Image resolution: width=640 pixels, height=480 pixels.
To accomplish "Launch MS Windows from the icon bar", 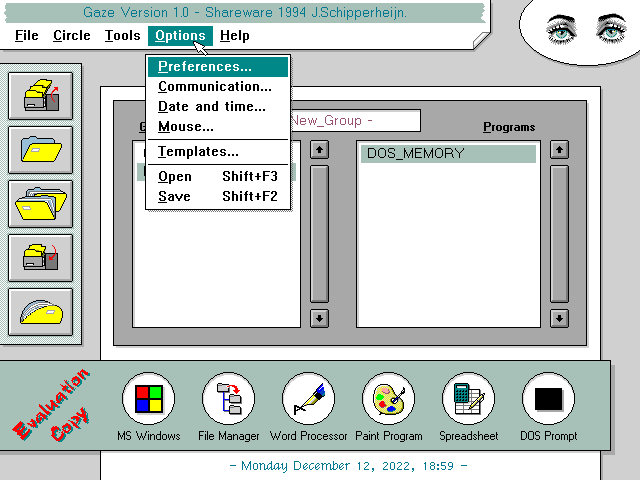I will [x=149, y=399].
